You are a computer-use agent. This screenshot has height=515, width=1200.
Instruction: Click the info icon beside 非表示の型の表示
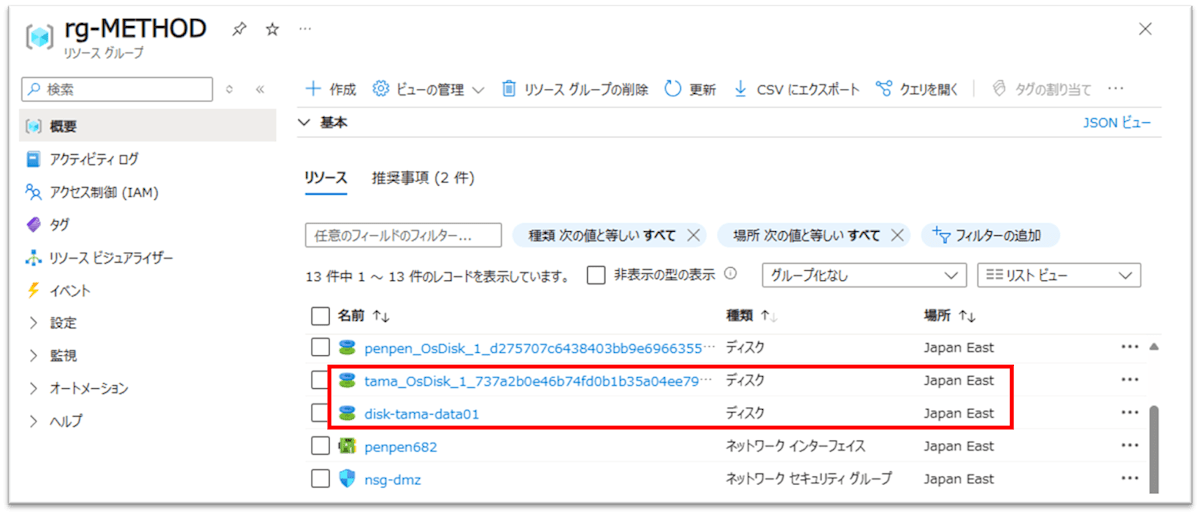(x=730, y=273)
